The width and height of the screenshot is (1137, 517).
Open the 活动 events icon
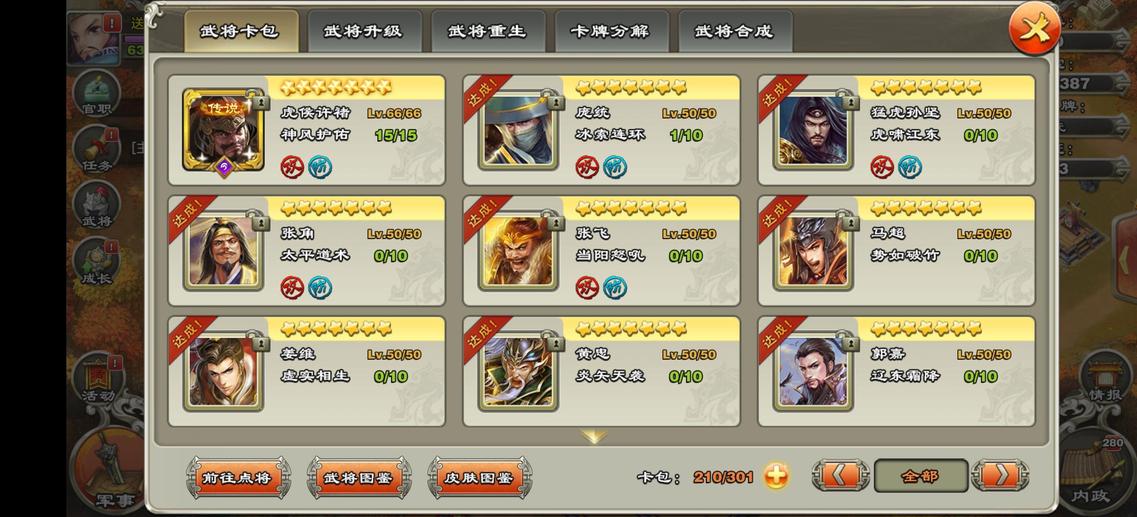97,379
